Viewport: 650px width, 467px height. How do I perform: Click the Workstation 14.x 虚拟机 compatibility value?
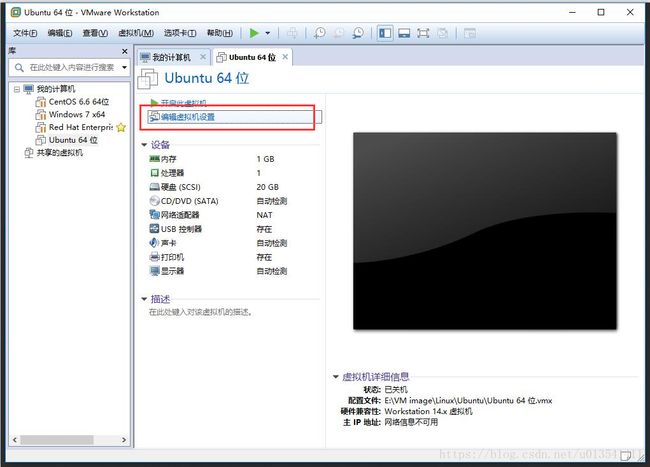429,411
